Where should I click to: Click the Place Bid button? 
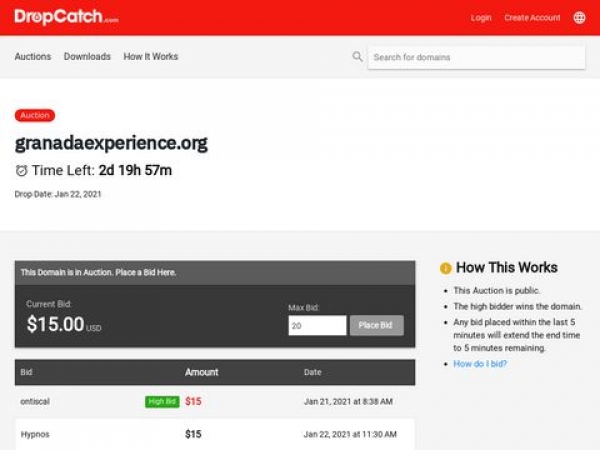point(377,325)
